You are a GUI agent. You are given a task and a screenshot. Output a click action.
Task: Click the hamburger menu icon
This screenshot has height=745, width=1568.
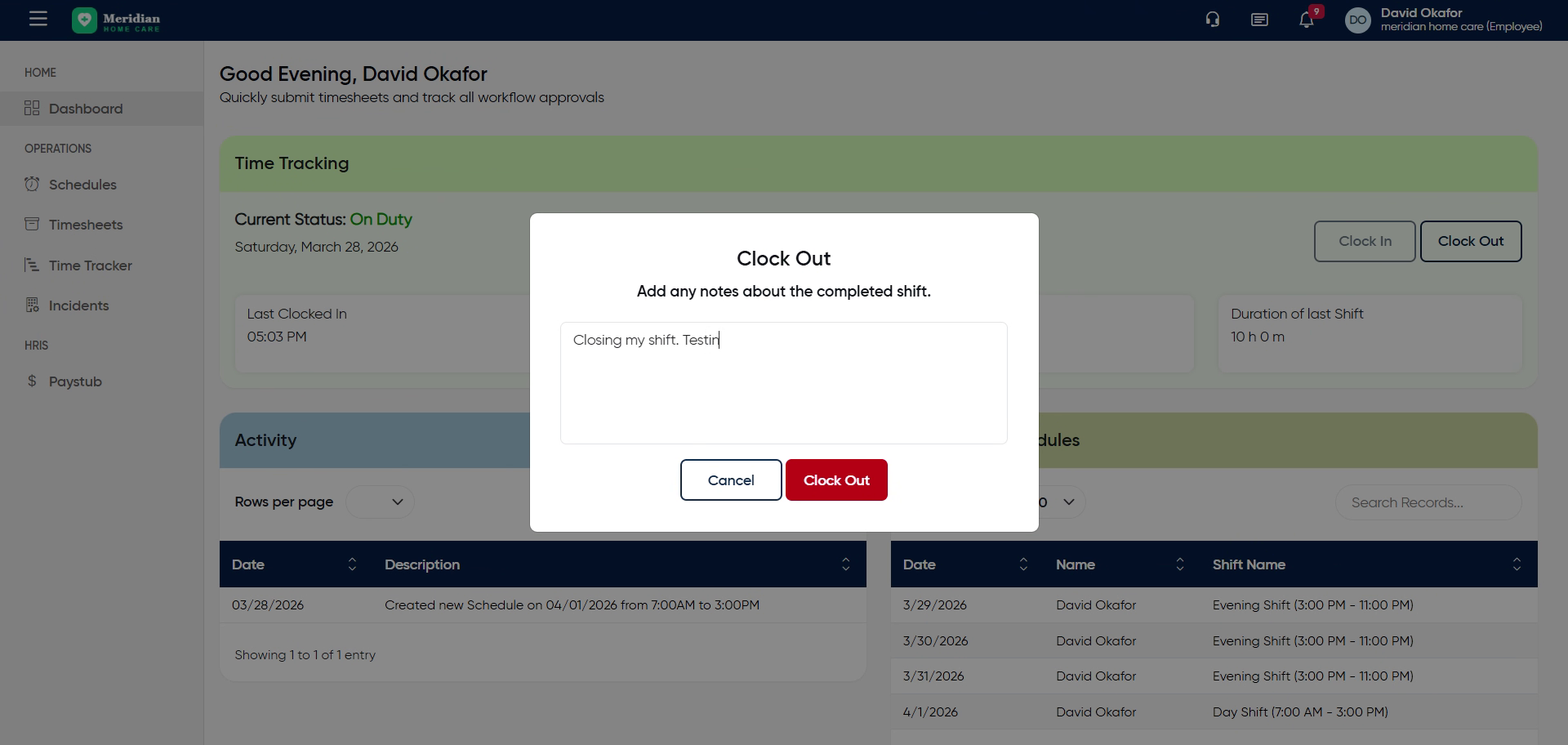coord(38,19)
